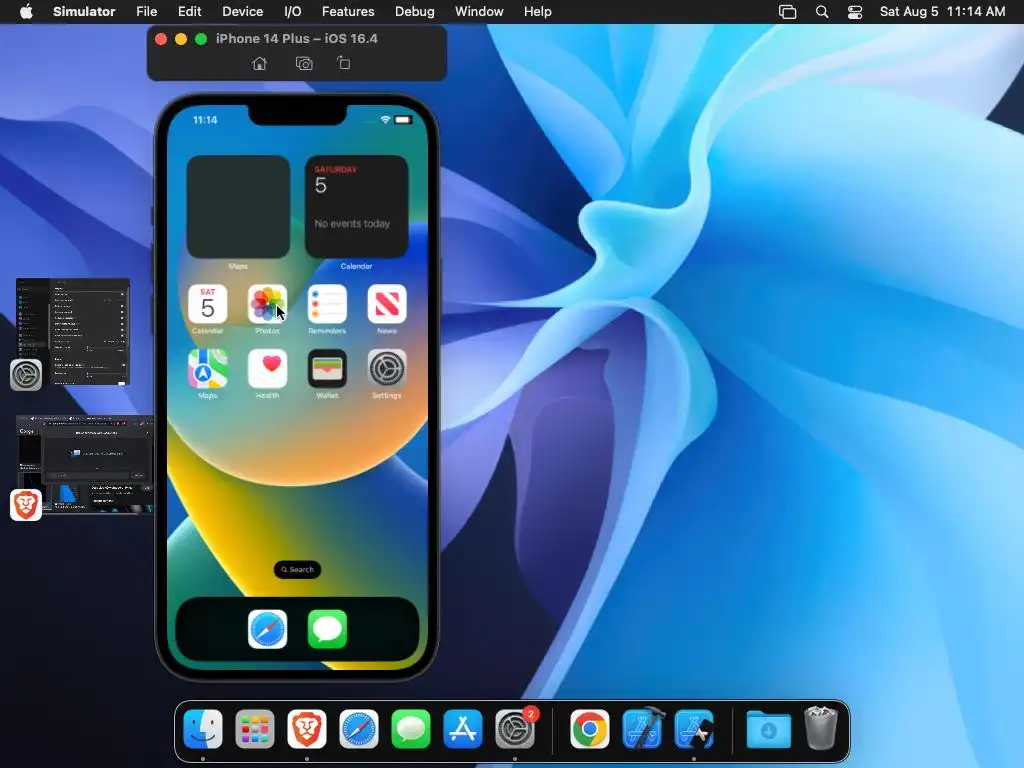Open the News app on the iPhone
Image resolution: width=1024 pixels, height=768 pixels.
pos(387,304)
